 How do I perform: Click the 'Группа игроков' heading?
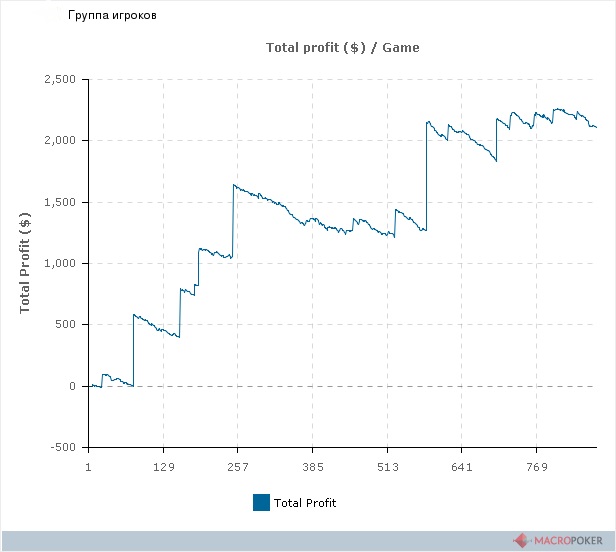coord(112,15)
